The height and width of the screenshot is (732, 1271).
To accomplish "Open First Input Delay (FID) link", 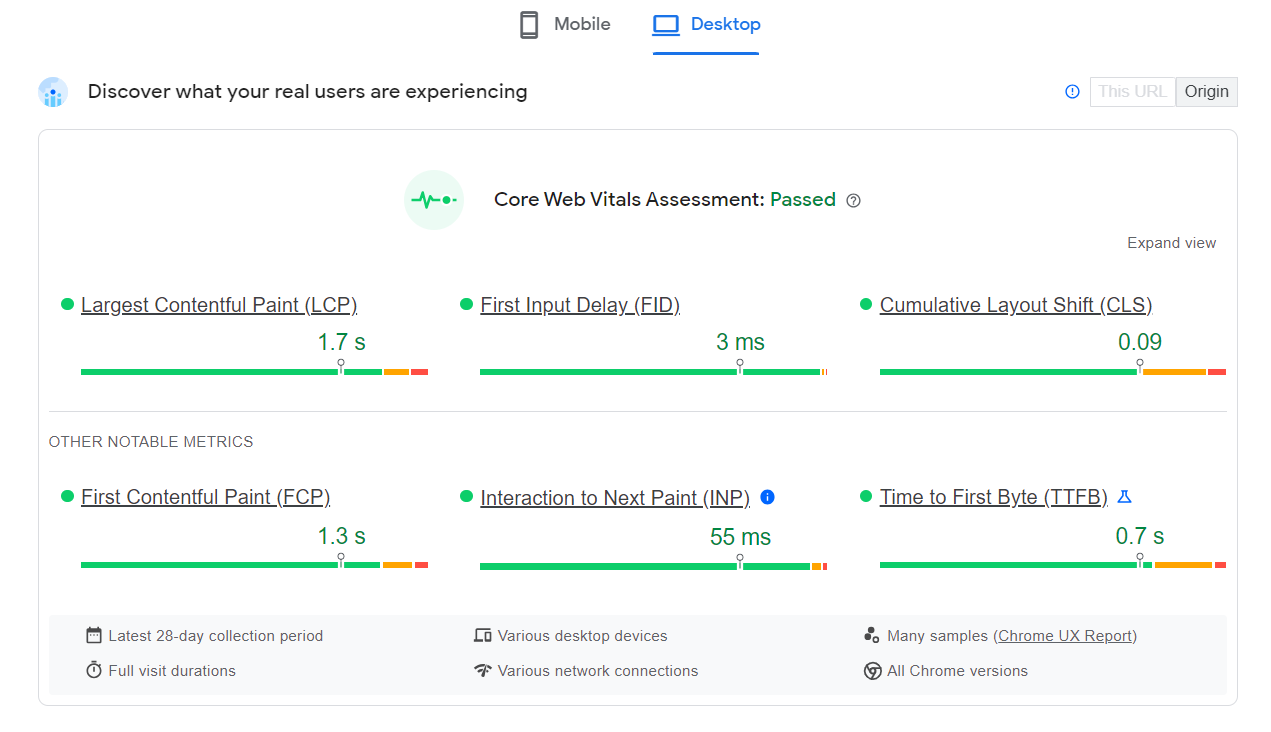I will [580, 305].
